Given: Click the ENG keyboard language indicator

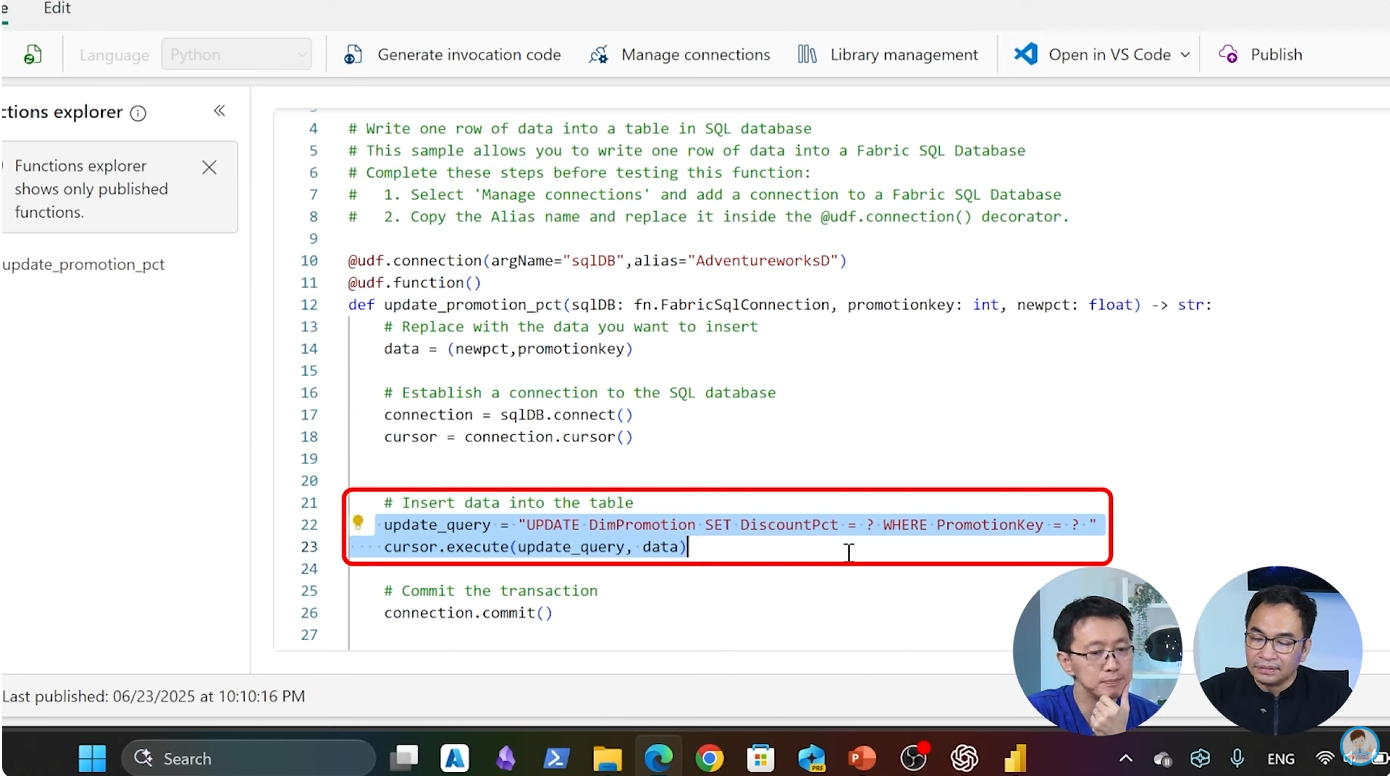Looking at the screenshot, I should (x=1283, y=758).
